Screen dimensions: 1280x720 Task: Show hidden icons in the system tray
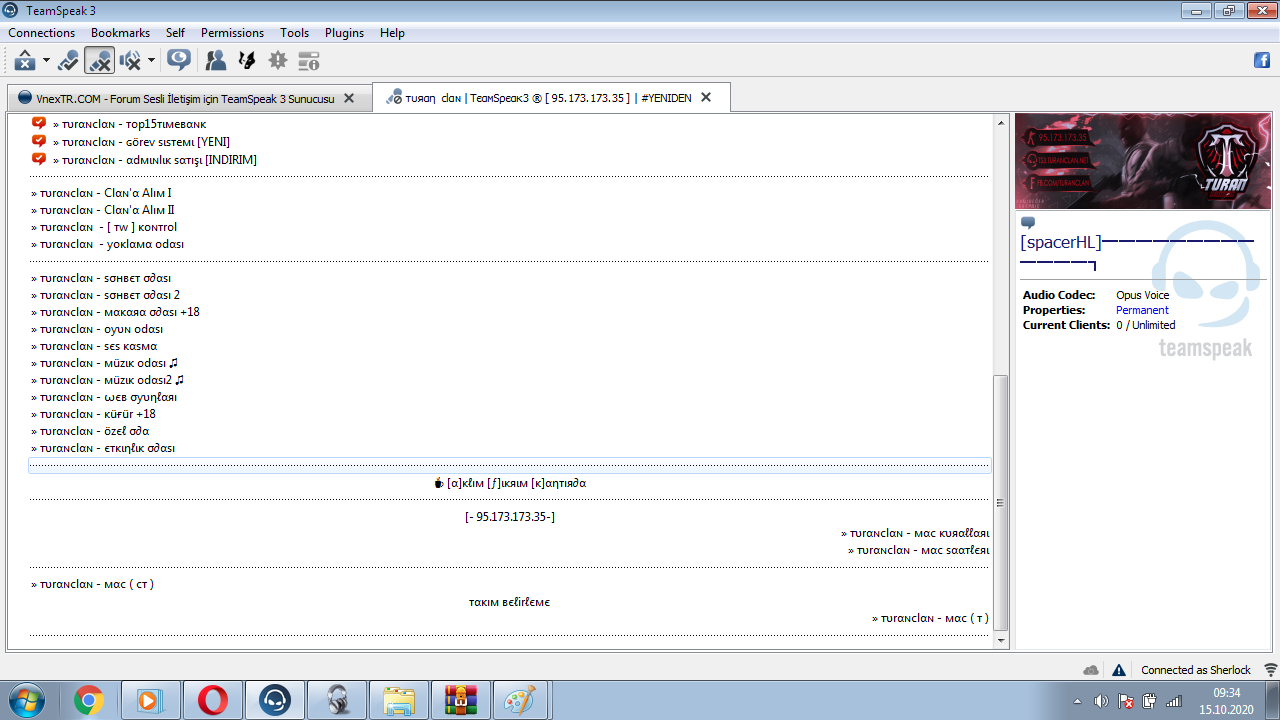[1077, 701]
